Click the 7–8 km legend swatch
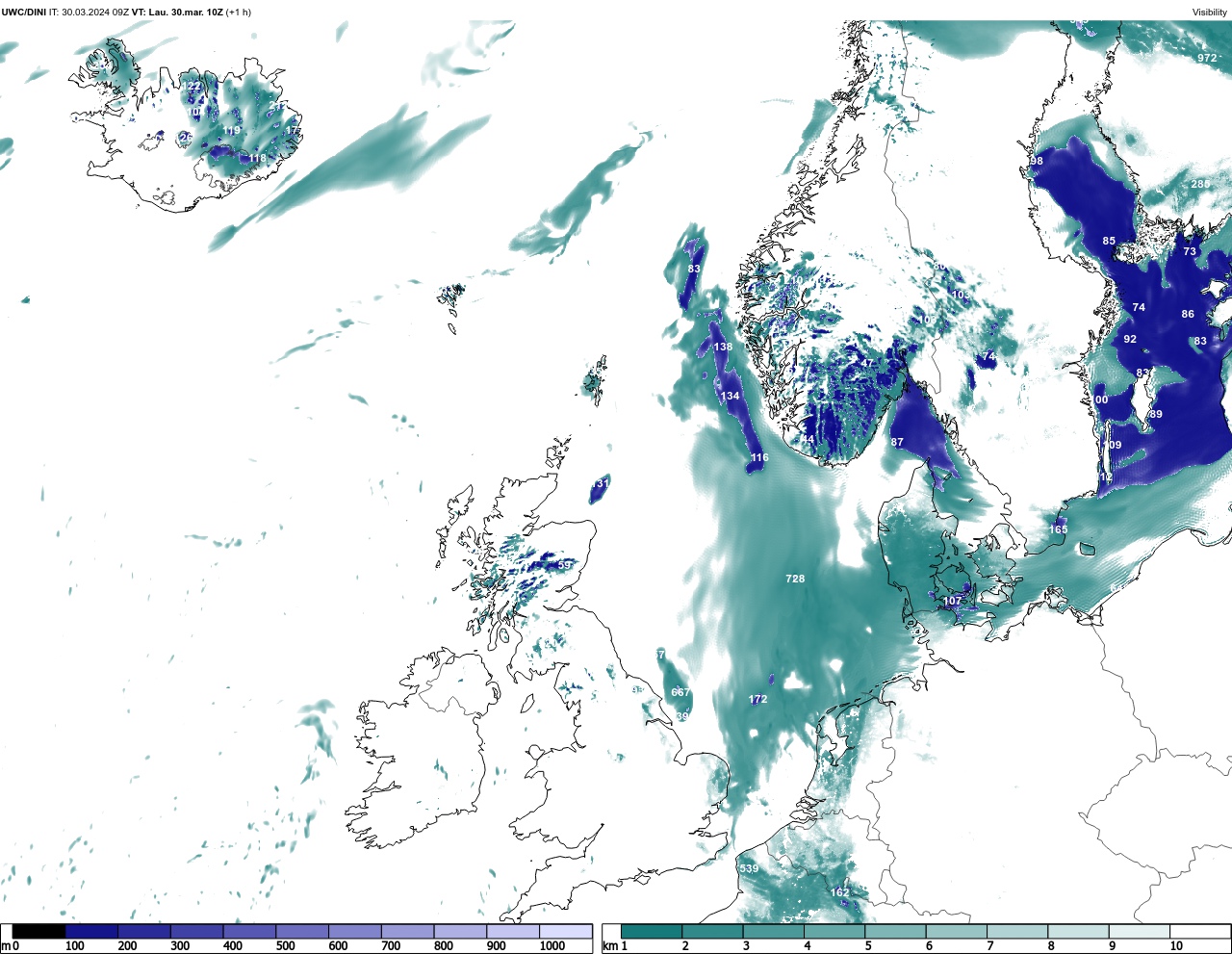The height and width of the screenshot is (954, 1232). pos(1017,931)
